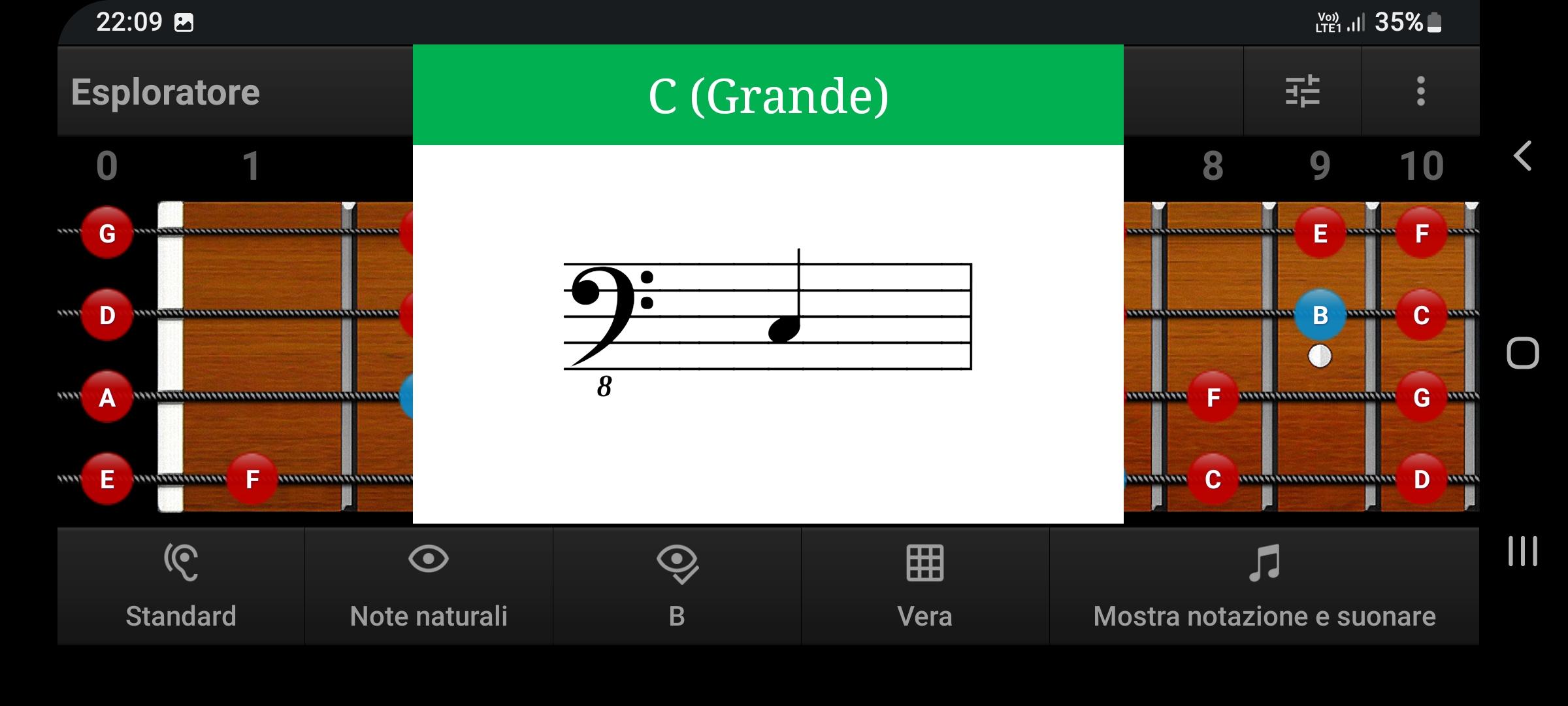
Task: Tap the ear icon for Standard tuning
Action: point(181,562)
